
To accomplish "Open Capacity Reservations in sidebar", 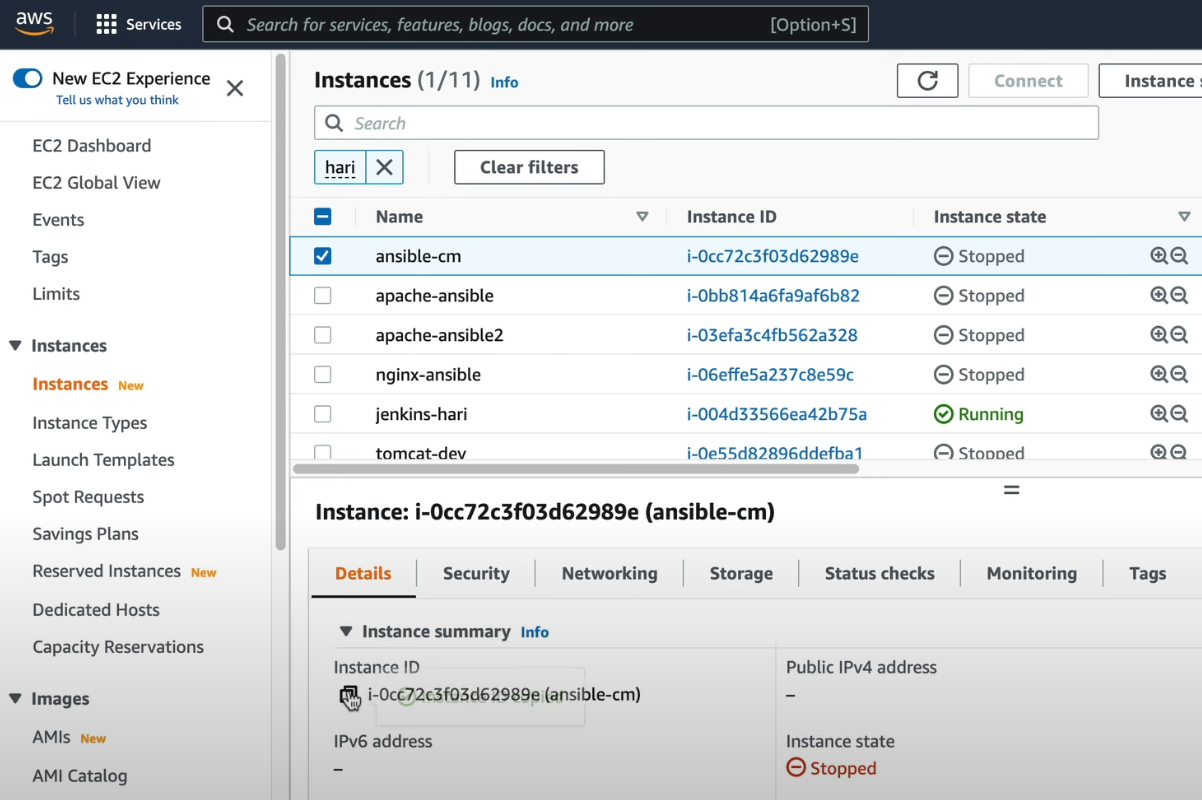I will tap(118, 647).
